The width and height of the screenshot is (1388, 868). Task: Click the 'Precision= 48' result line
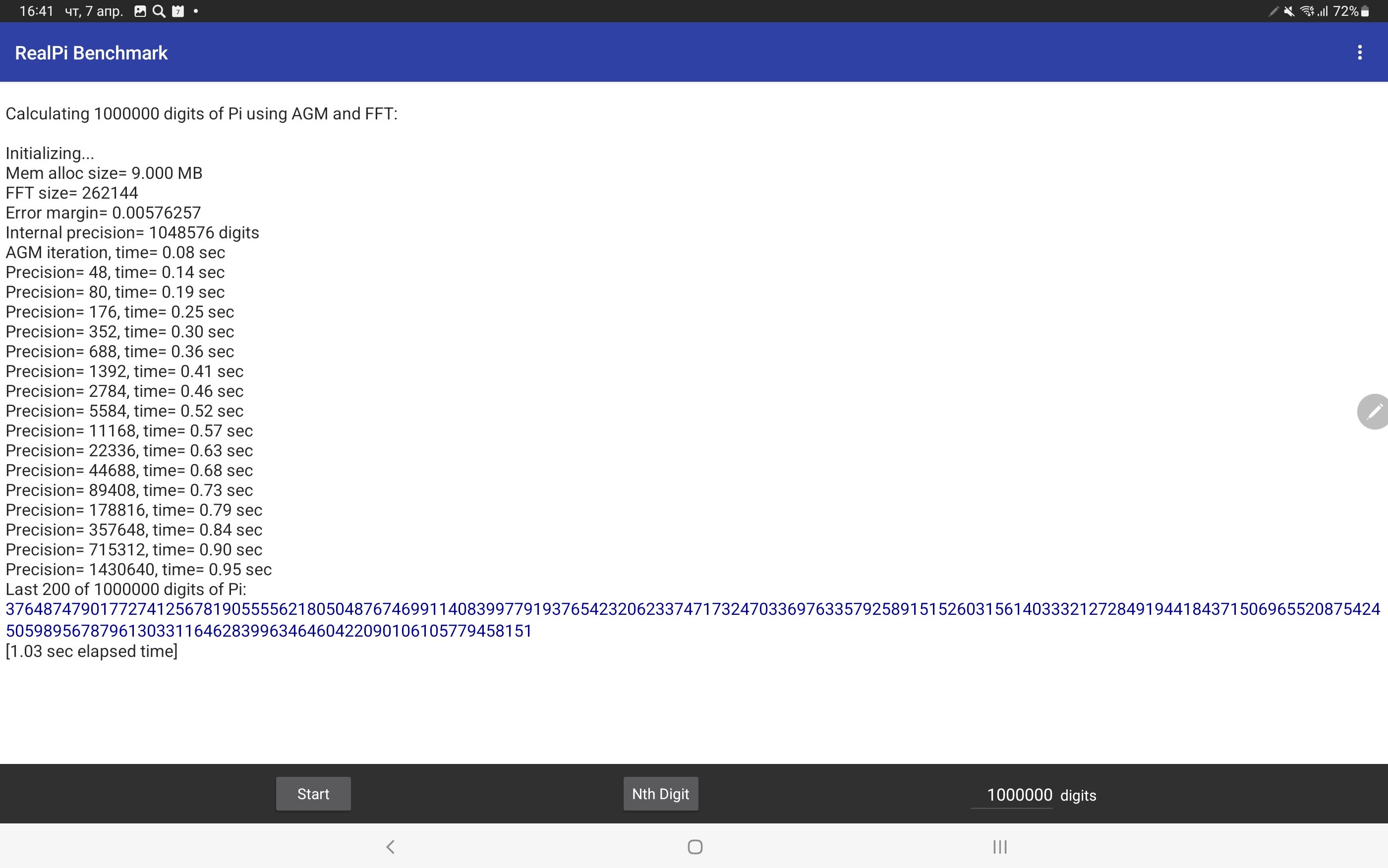click(x=115, y=272)
